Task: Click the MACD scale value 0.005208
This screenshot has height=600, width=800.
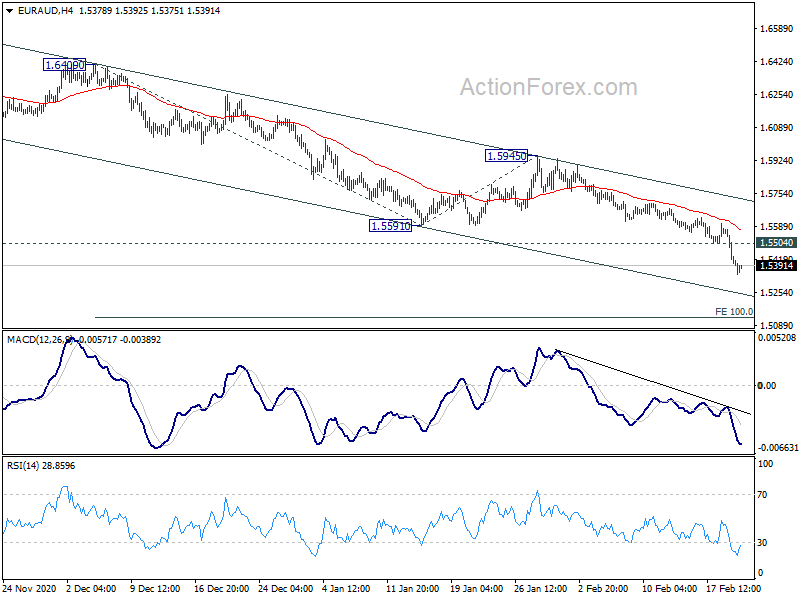Action: (777, 338)
